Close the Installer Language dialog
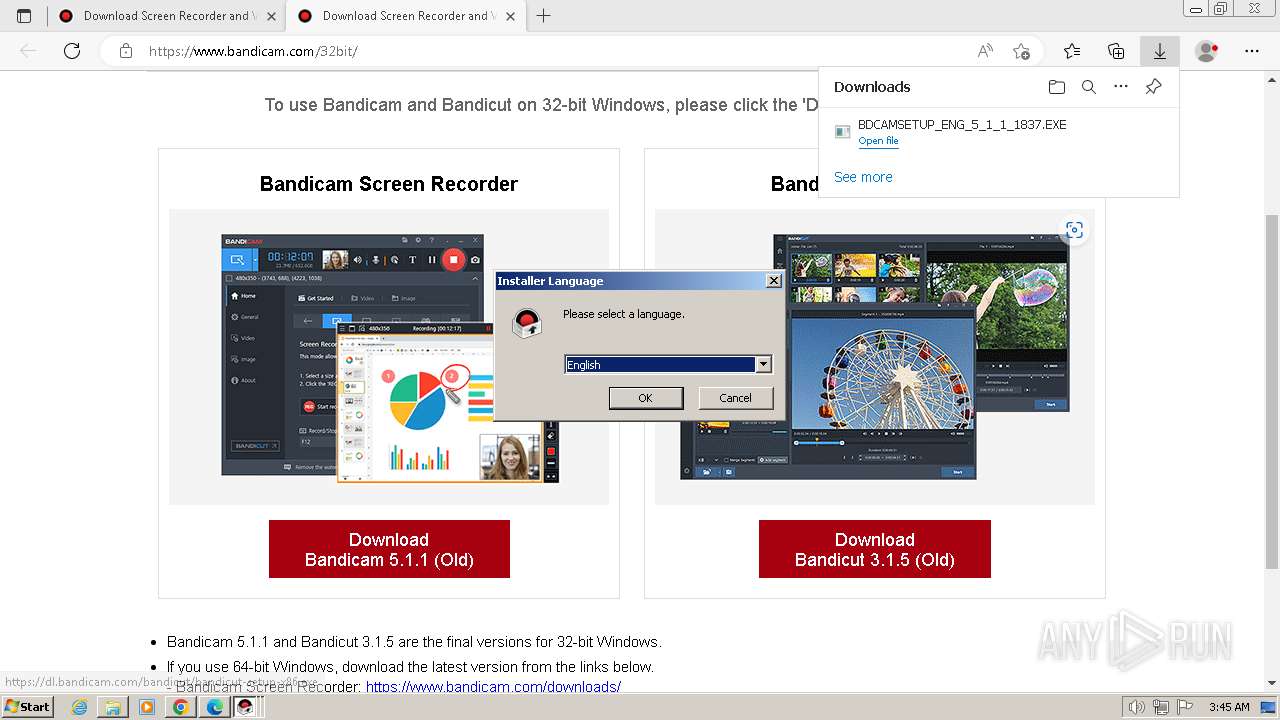The image size is (1280, 720). [x=773, y=281]
